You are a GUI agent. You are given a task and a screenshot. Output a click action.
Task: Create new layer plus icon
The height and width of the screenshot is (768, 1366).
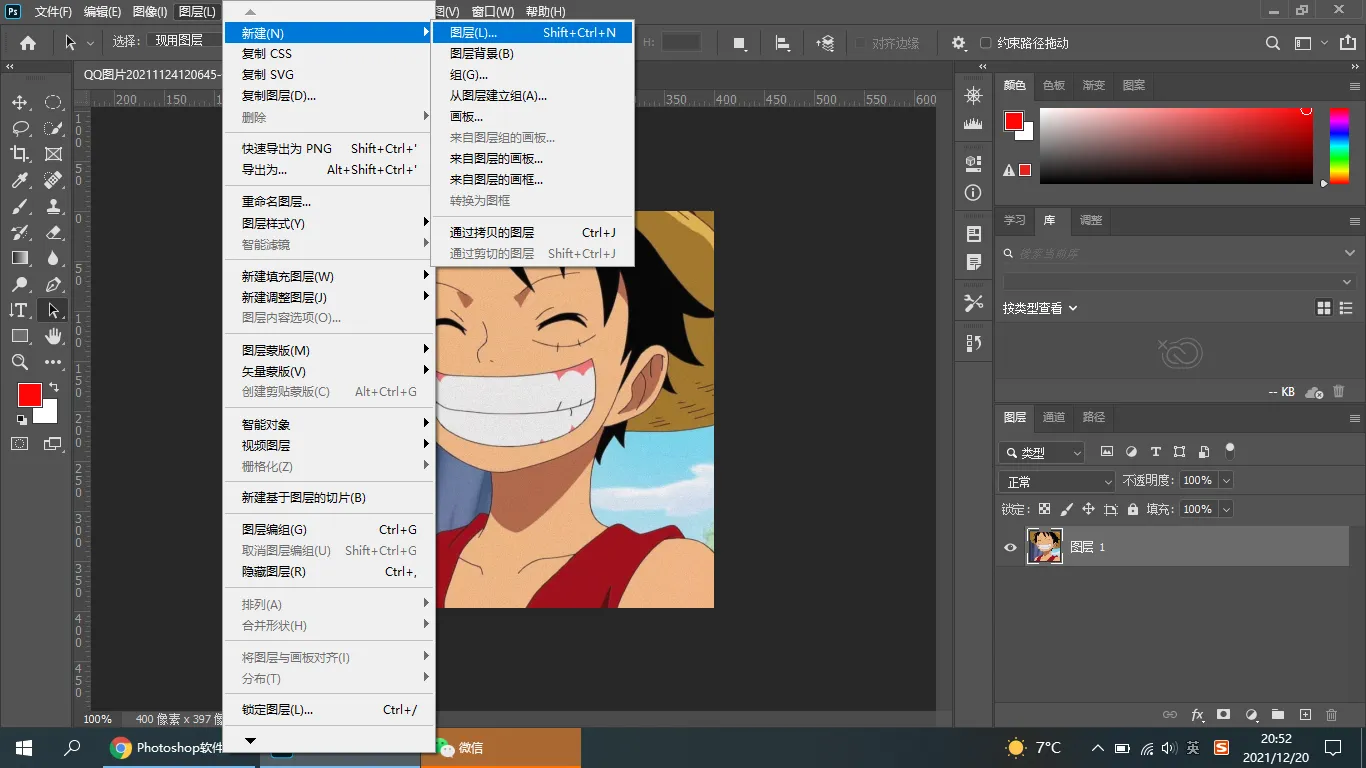click(1305, 715)
